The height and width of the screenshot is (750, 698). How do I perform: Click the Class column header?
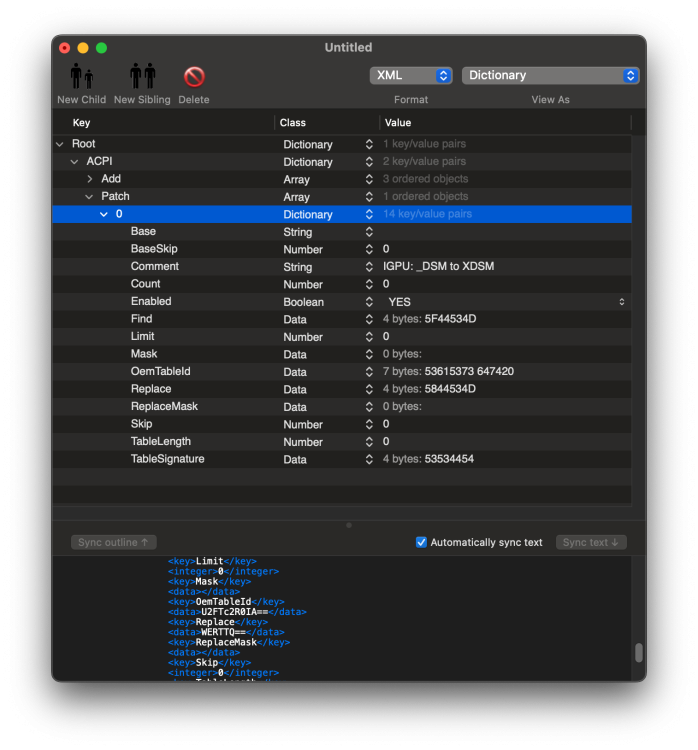[x=293, y=123]
